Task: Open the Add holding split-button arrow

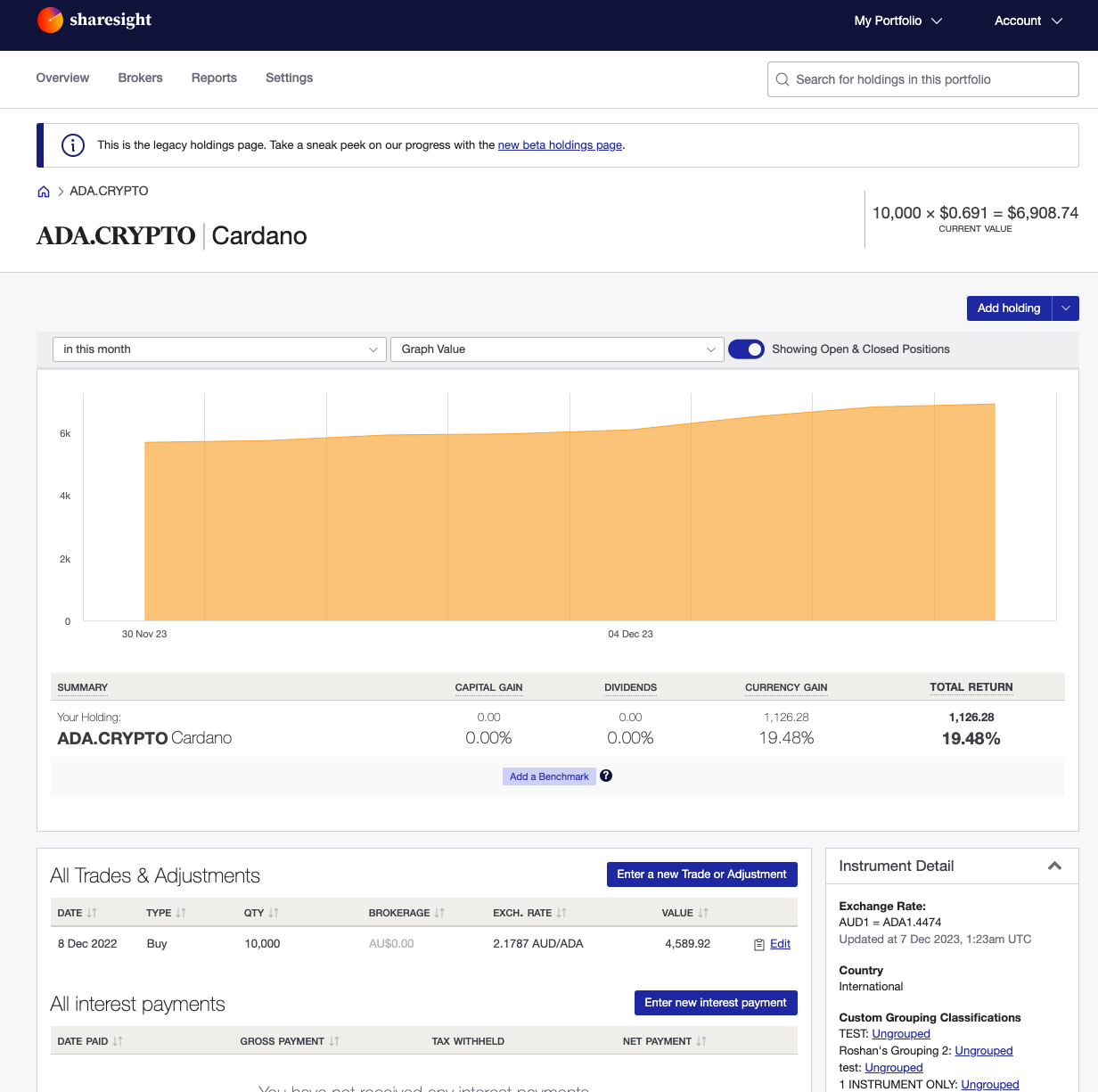Action: (1066, 308)
